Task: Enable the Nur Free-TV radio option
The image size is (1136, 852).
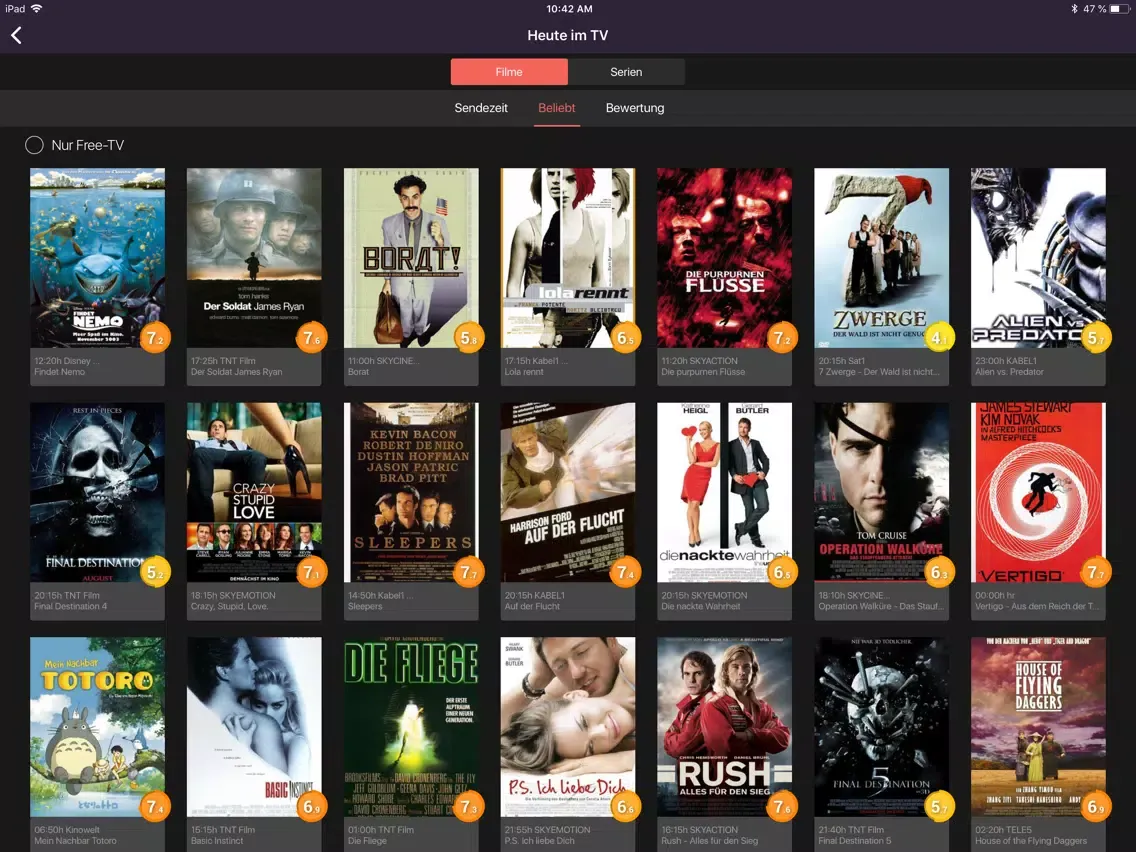Action: tap(34, 145)
